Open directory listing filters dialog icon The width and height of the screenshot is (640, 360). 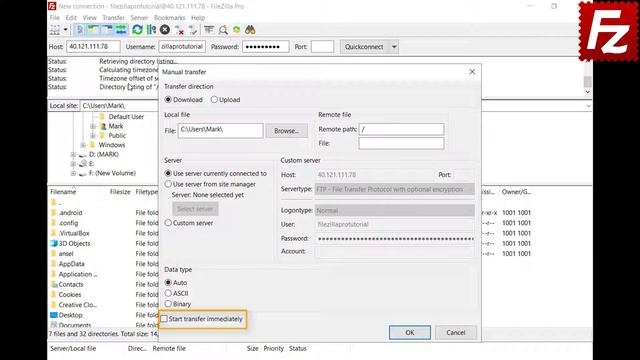(209, 30)
